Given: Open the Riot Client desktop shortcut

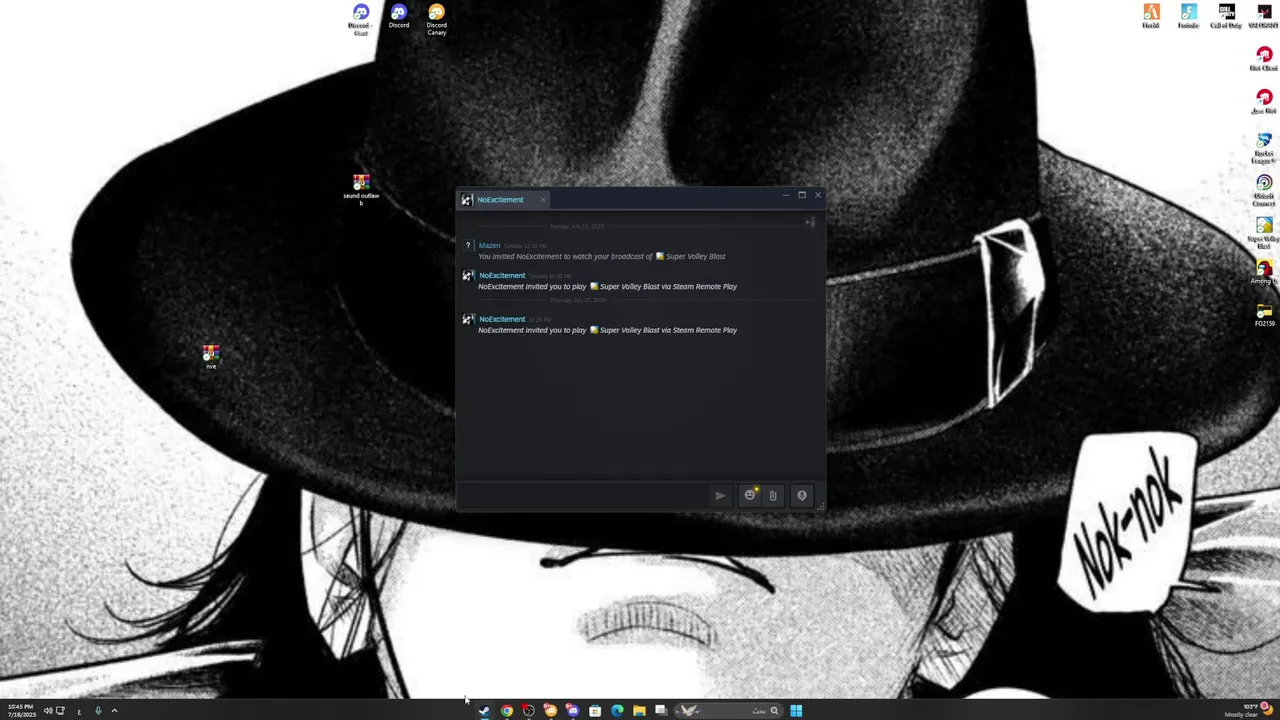Looking at the screenshot, I should click(x=1264, y=60).
